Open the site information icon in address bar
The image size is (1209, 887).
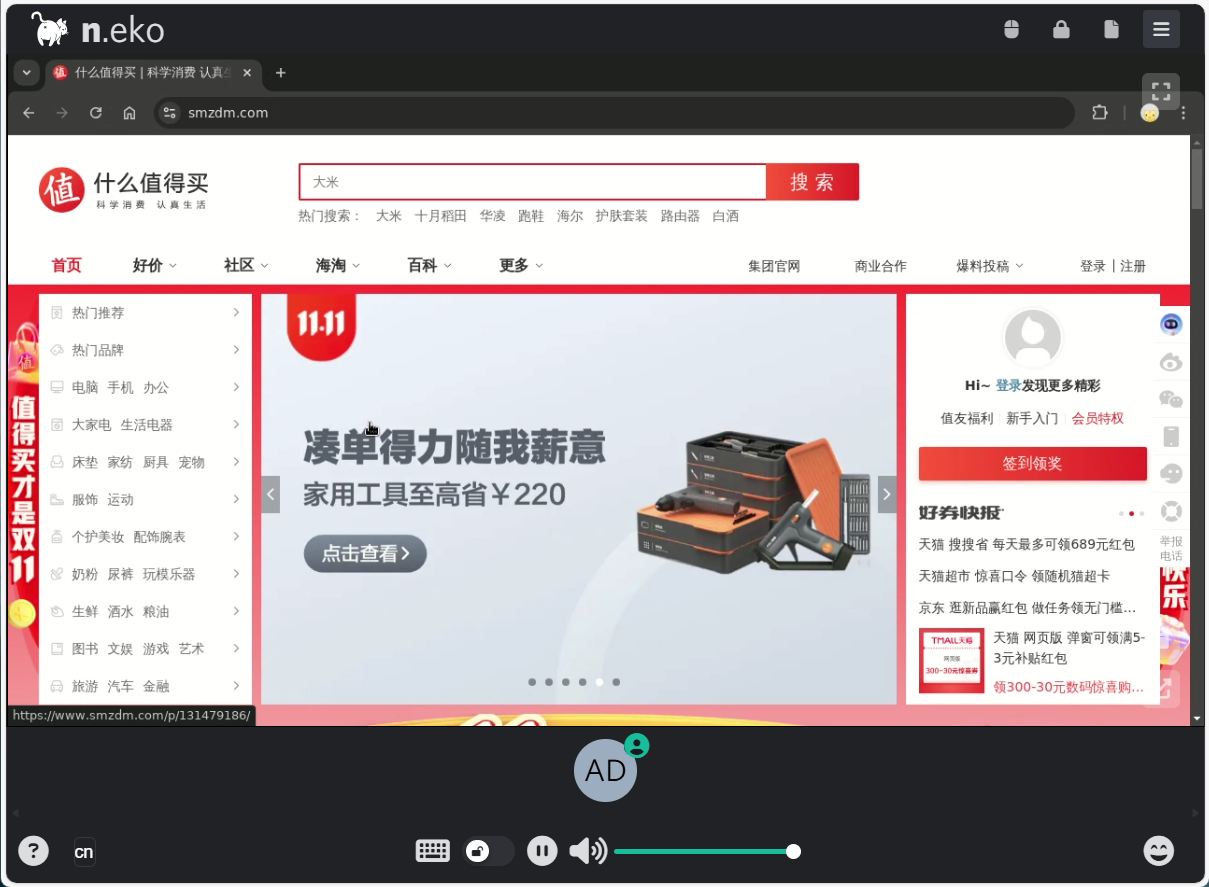tap(170, 113)
